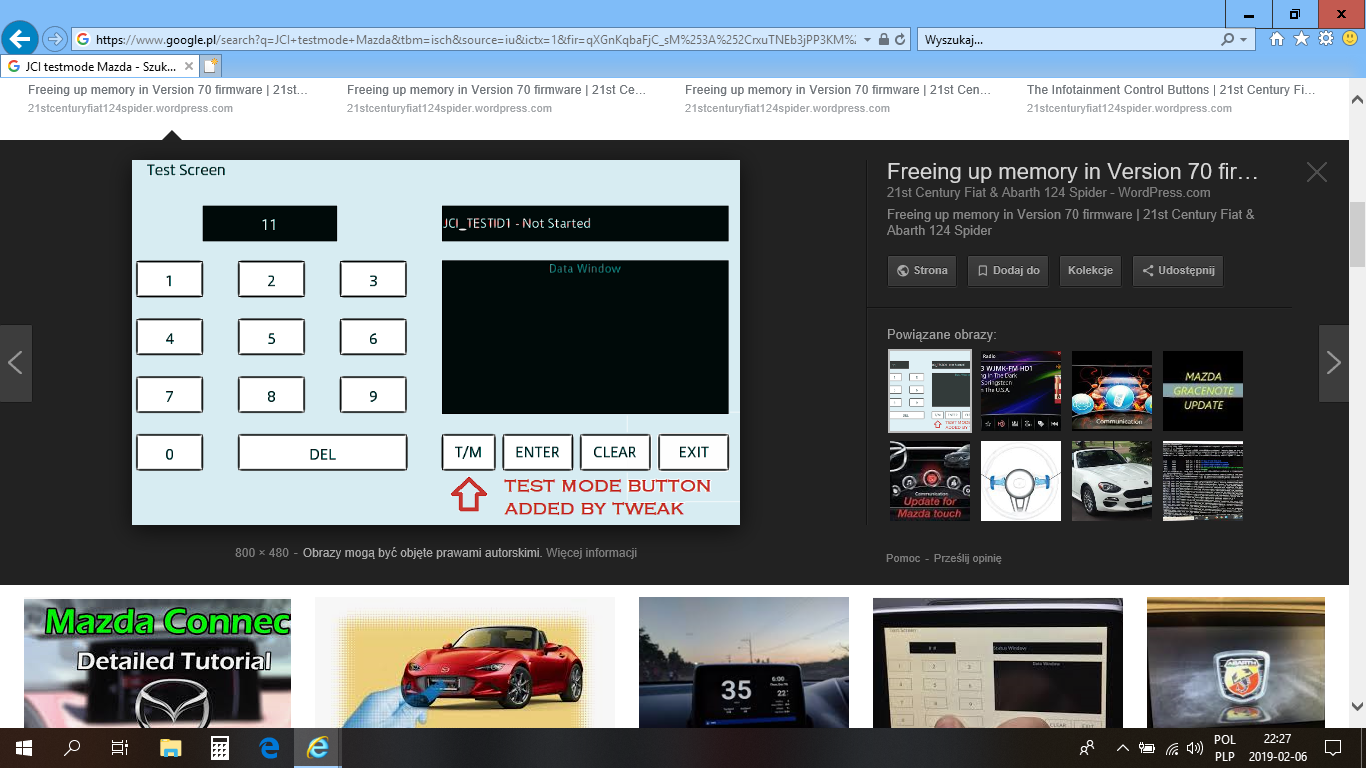
Task: Show hidden system tray icons chevron
Action: 1122,748
